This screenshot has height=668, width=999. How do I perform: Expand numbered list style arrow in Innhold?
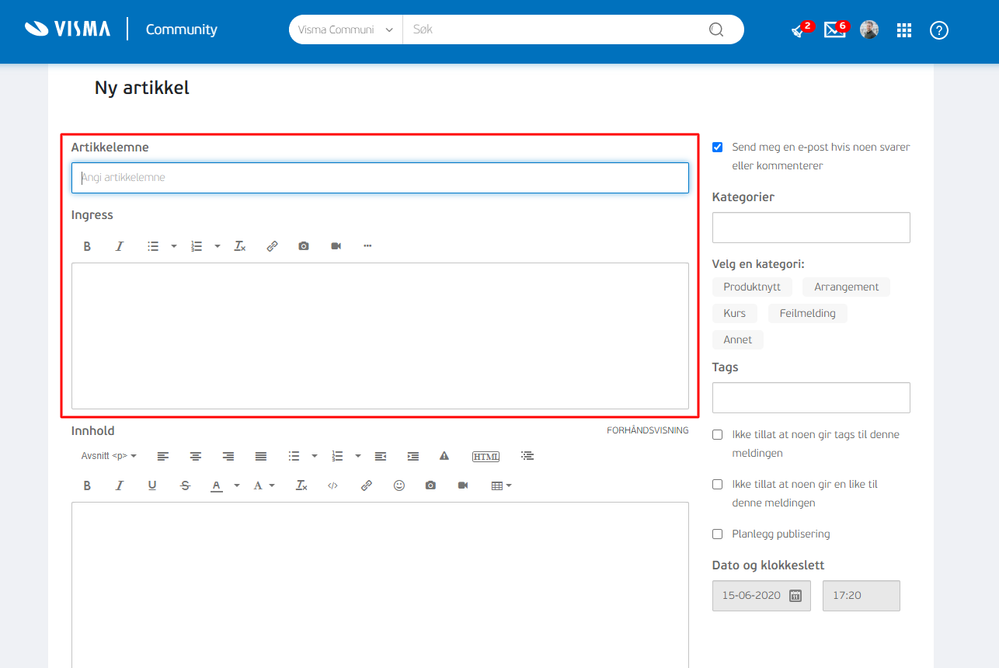point(358,456)
